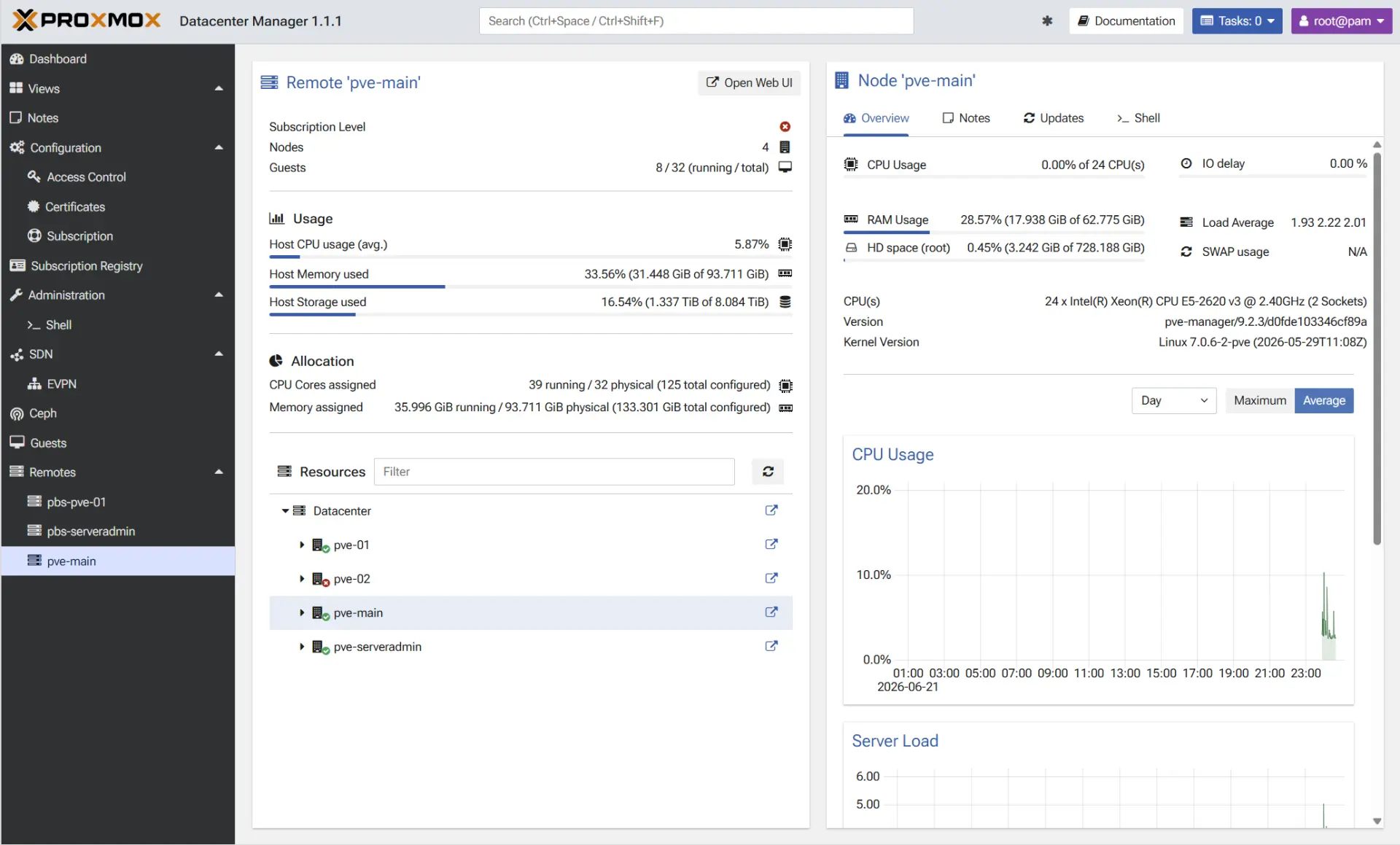
Task: Click the Open Web UI button
Action: [749, 83]
